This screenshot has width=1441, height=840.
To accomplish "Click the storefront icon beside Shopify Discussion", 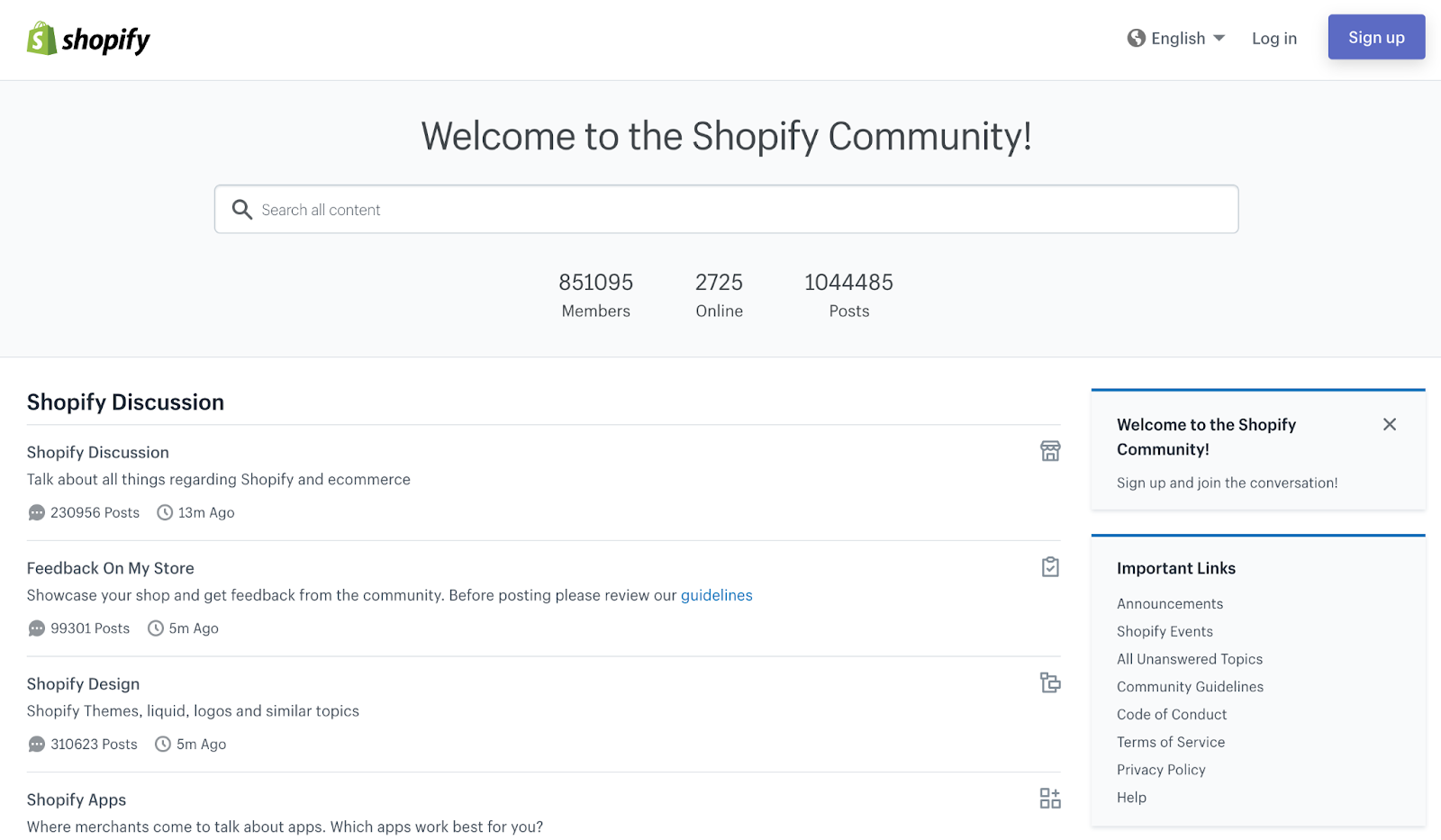I will [1050, 451].
